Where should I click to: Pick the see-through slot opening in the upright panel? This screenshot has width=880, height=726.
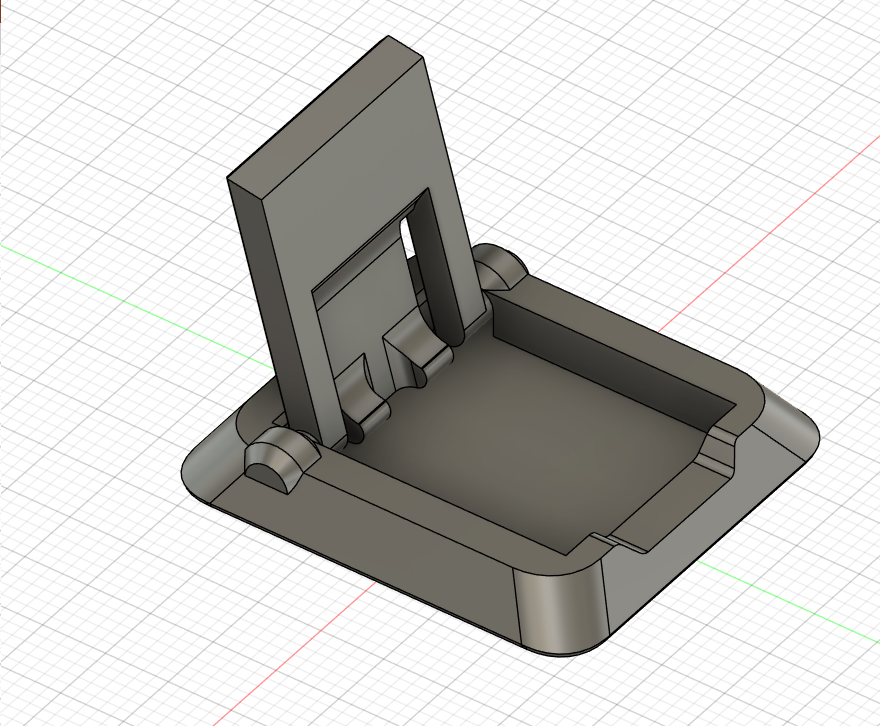tap(409, 238)
